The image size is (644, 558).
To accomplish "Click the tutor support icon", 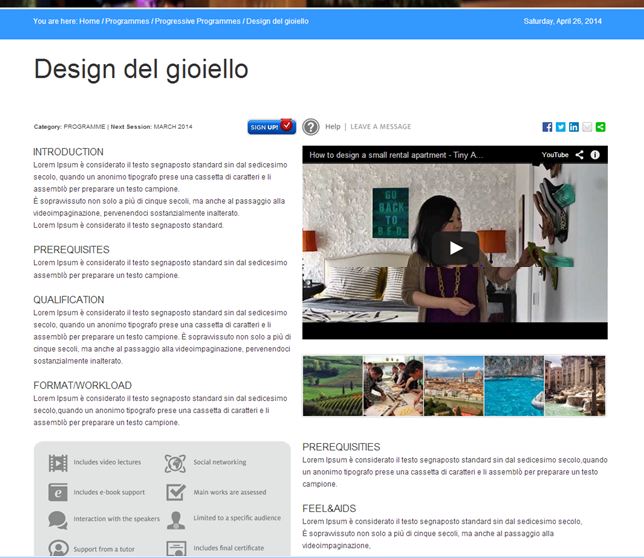I will click(58, 548).
